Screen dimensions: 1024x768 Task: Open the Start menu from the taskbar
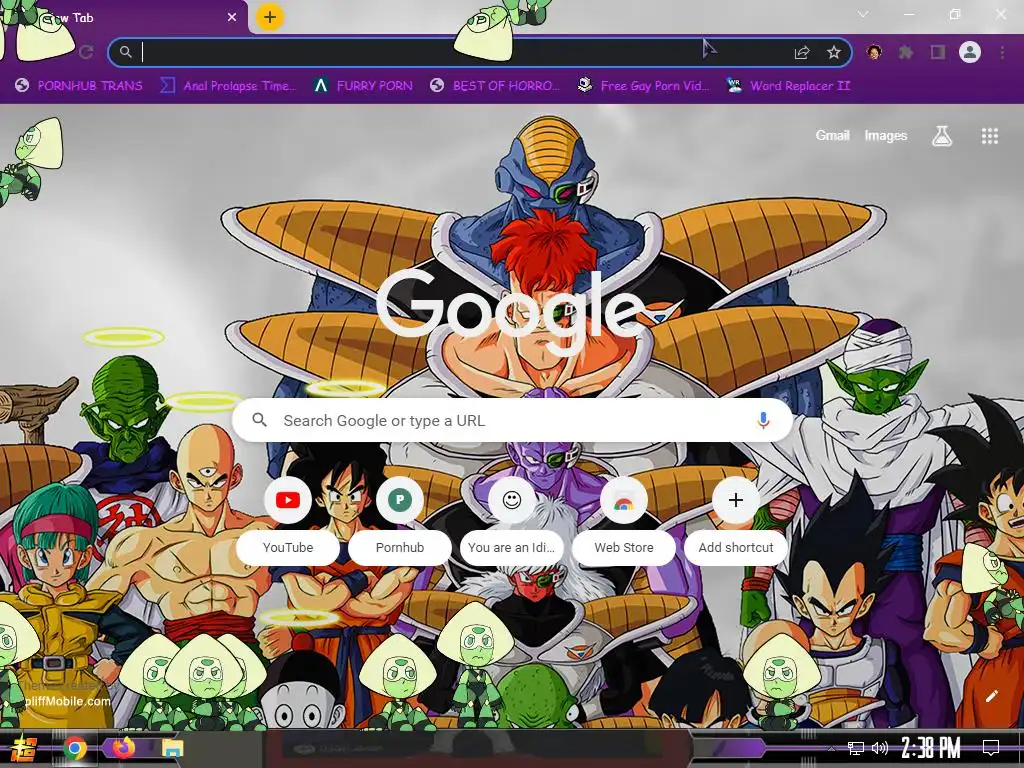click(24, 748)
